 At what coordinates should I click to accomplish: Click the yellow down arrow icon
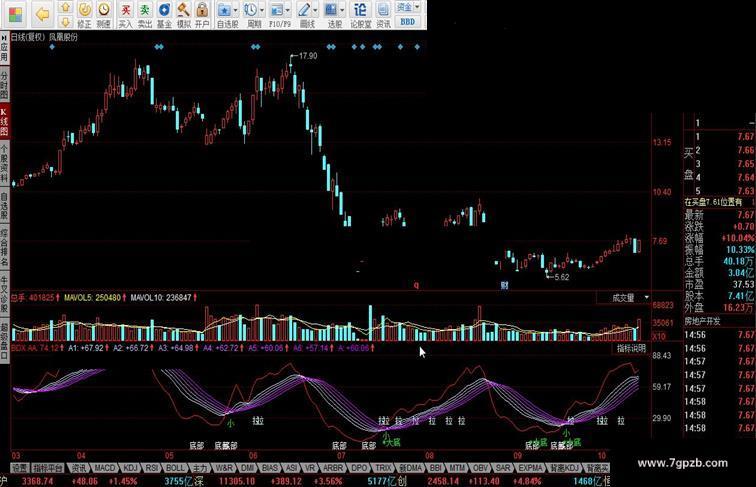point(66,21)
